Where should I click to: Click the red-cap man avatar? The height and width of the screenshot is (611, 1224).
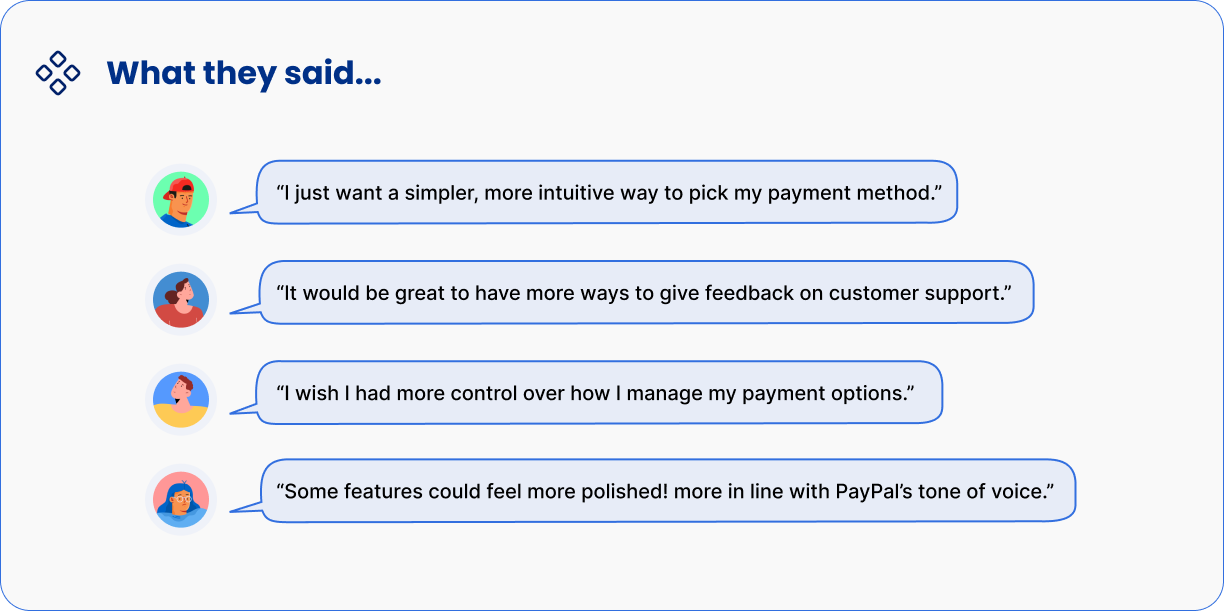(181, 200)
